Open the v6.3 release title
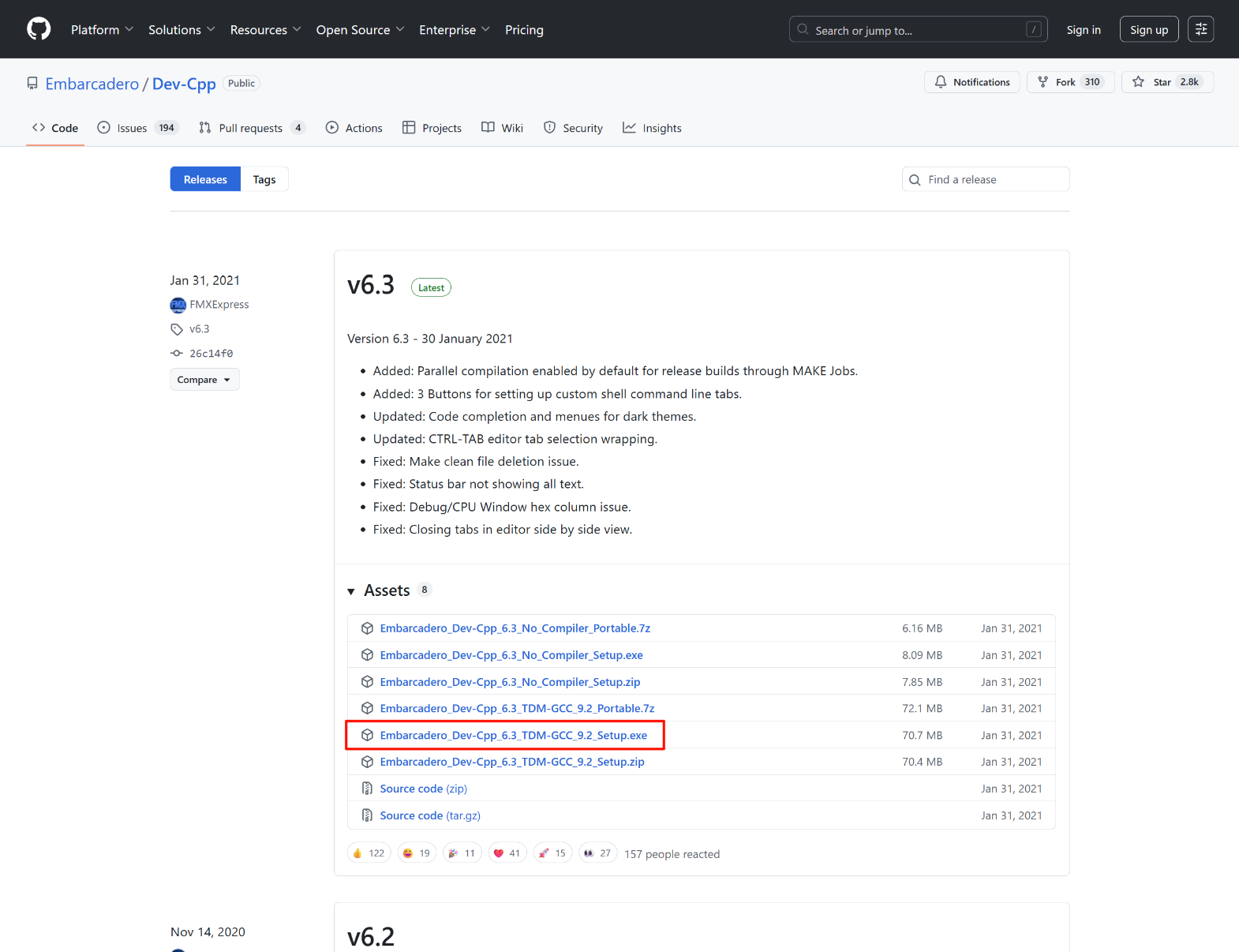 pos(371,285)
